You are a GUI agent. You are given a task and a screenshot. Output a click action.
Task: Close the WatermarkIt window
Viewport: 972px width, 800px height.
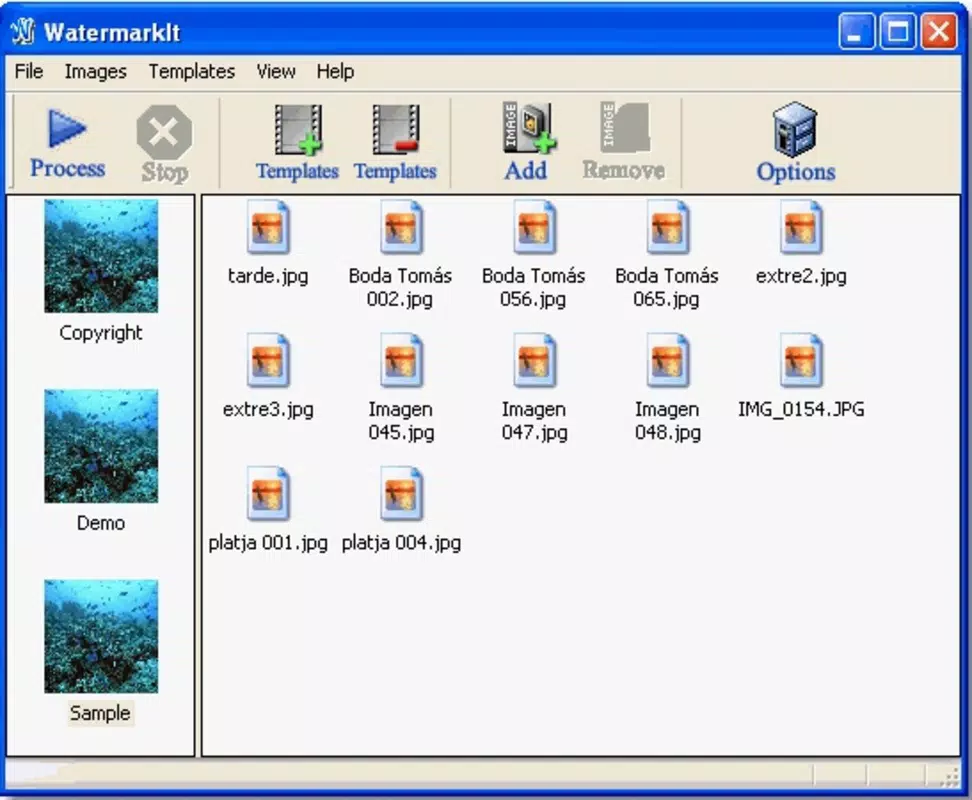[939, 31]
